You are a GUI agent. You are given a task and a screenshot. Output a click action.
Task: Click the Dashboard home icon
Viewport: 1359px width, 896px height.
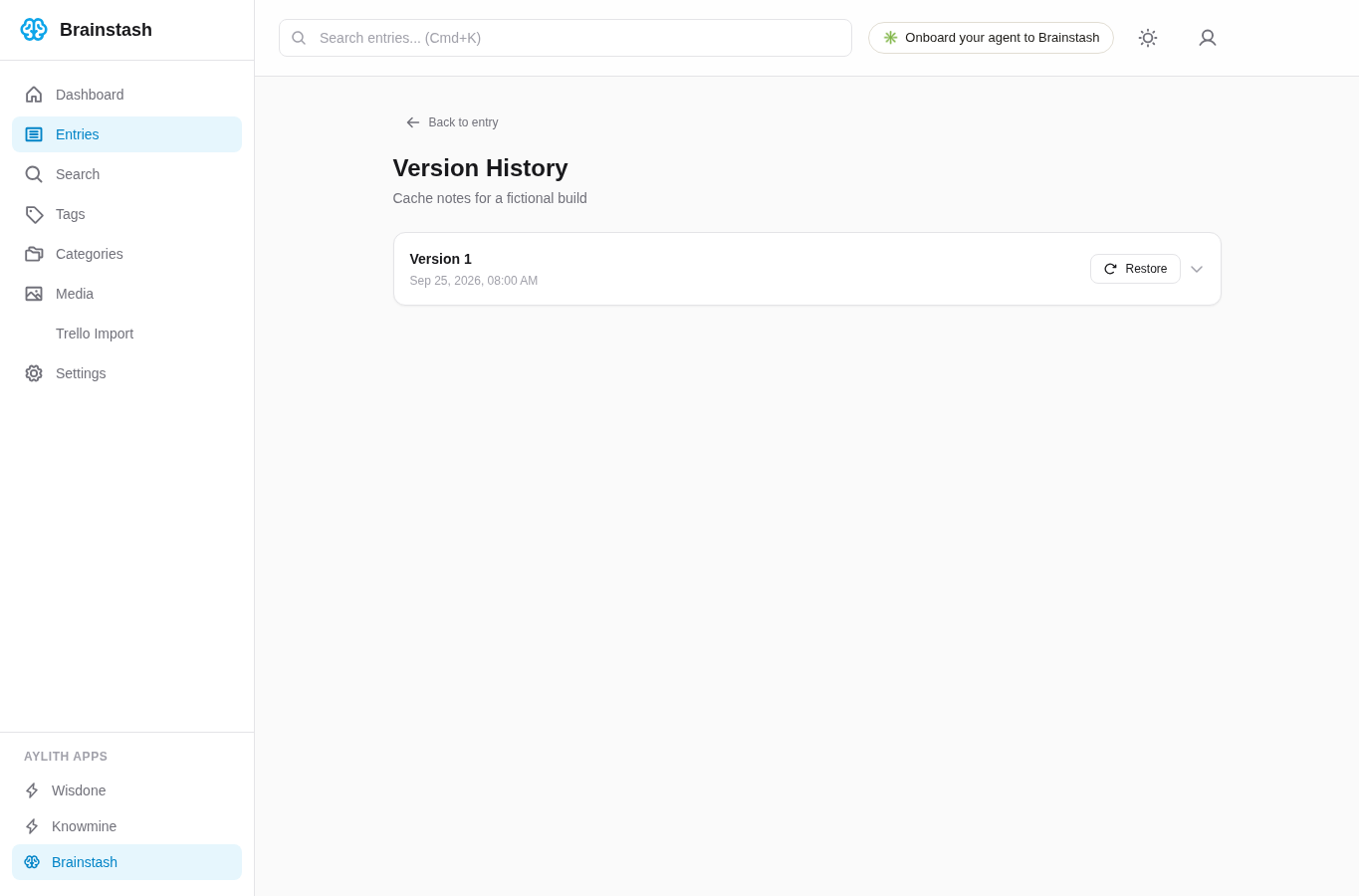34,95
